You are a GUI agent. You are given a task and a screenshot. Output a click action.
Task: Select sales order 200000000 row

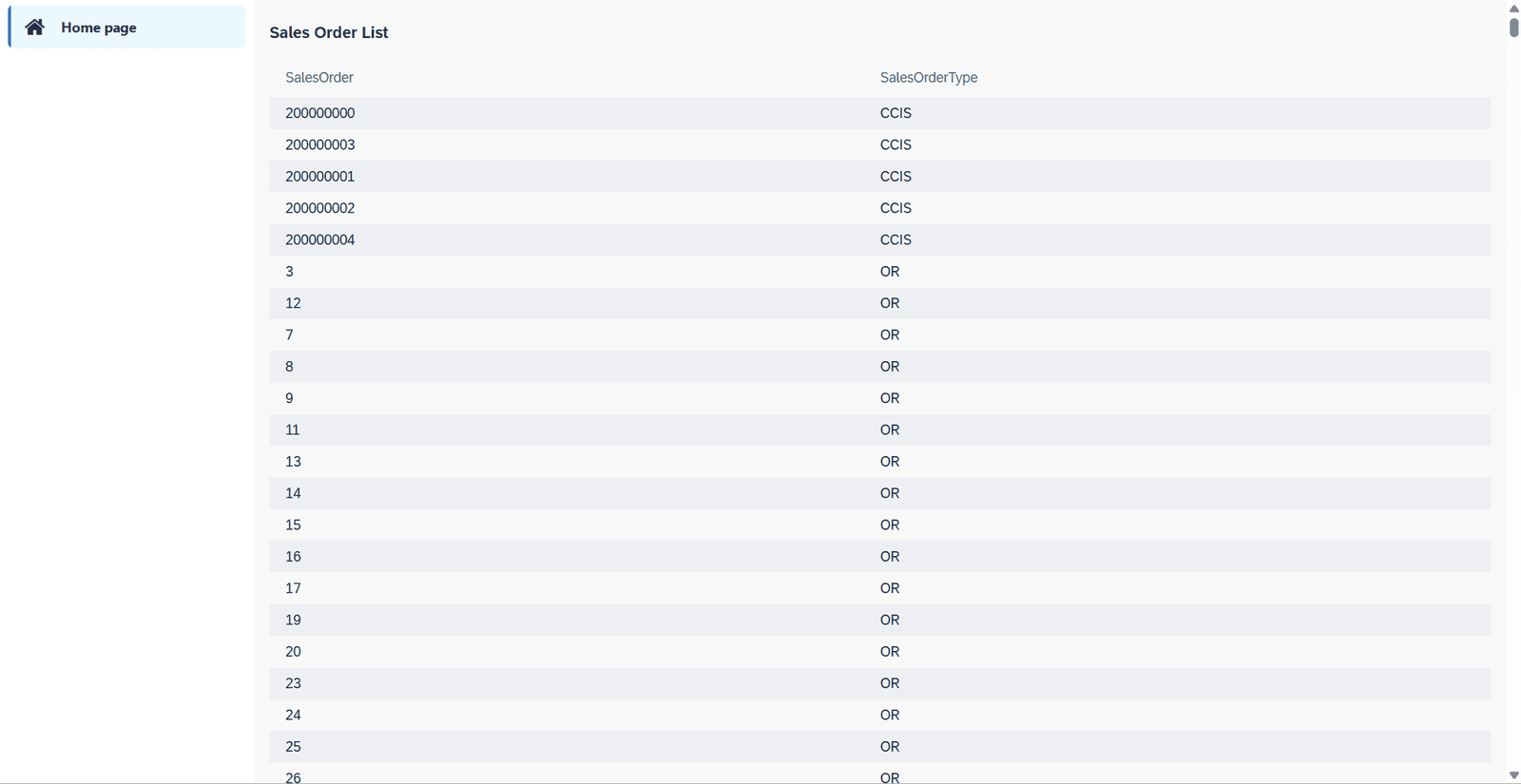pyautogui.click(x=320, y=113)
